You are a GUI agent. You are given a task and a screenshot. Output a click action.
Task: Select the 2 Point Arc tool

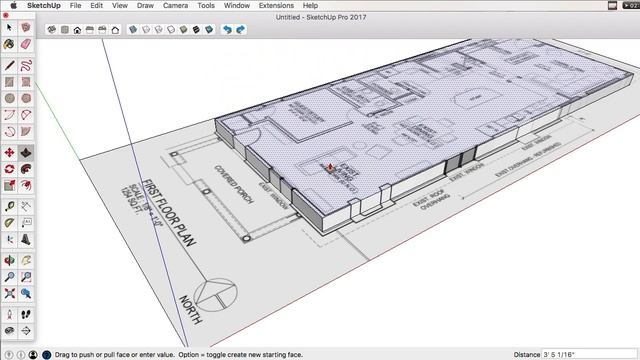26,115
